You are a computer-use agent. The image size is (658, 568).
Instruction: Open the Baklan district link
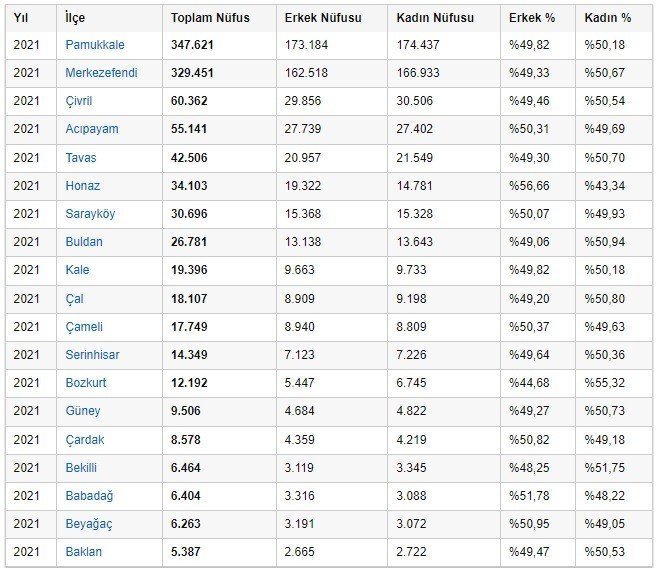(x=84, y=552)
